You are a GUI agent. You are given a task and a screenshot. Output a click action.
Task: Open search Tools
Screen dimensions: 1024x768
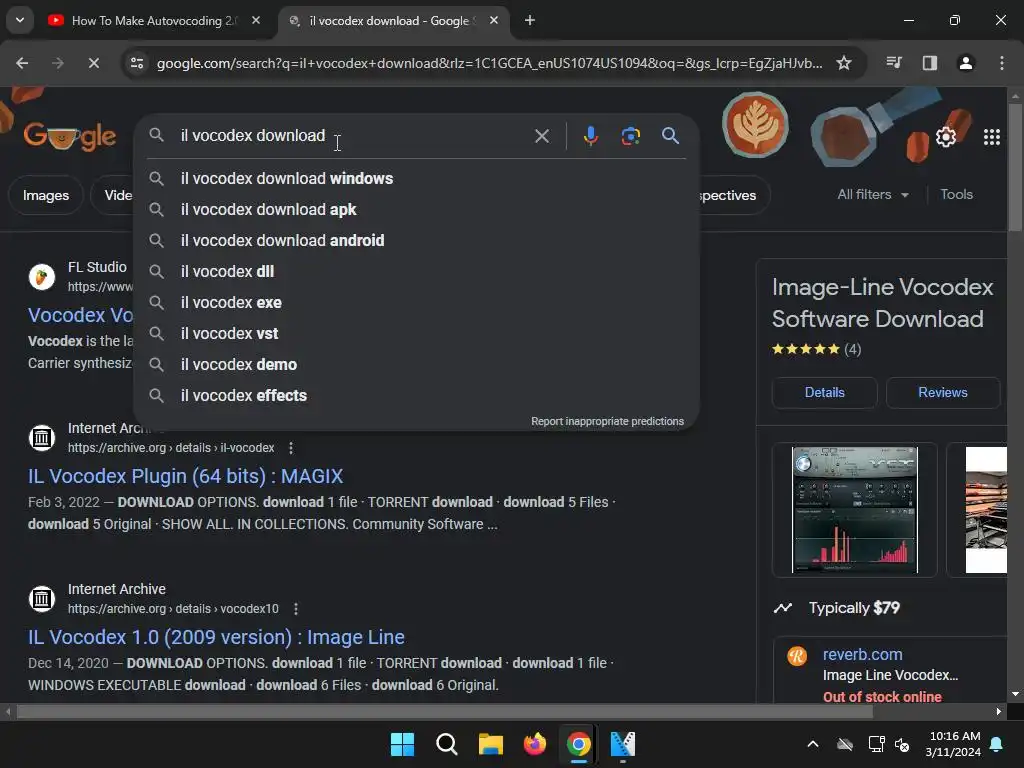point(956,195)
